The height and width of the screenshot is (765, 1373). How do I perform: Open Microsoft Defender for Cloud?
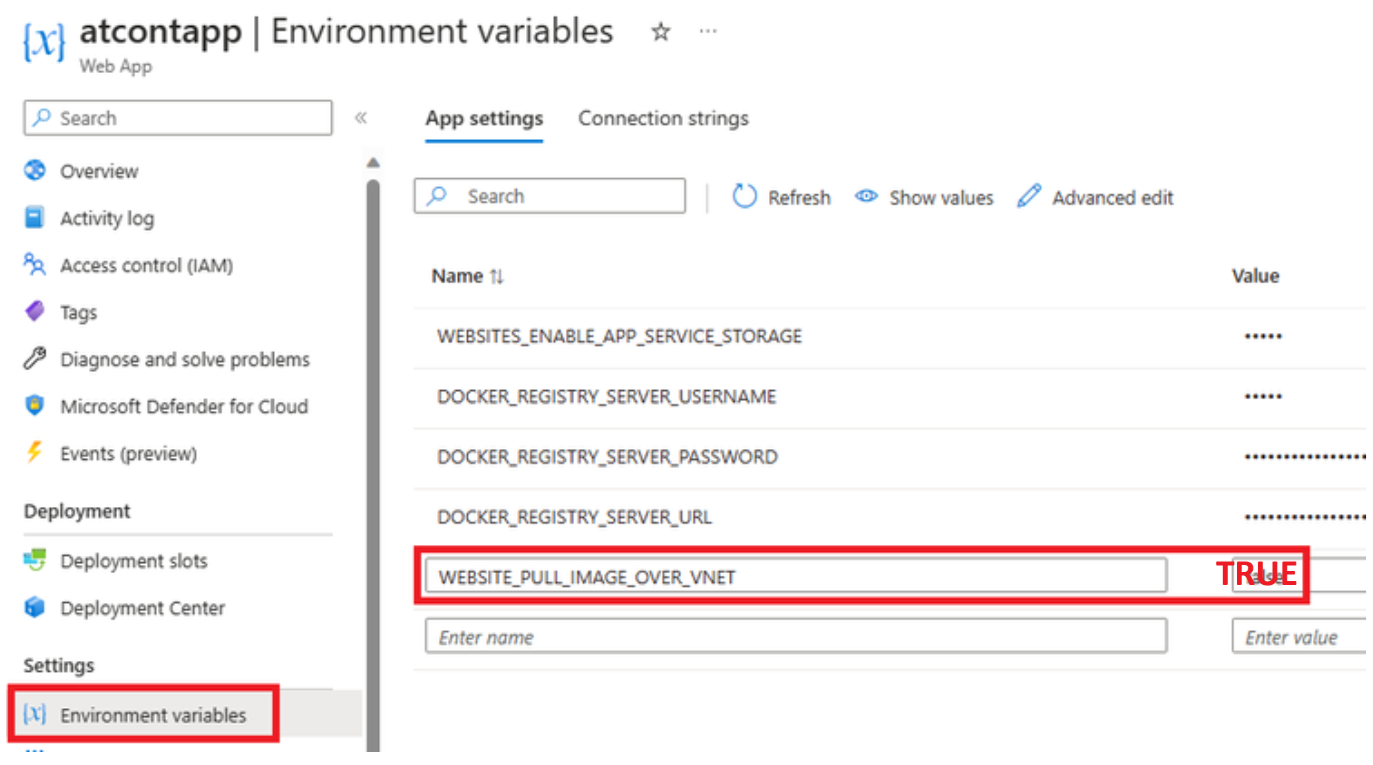tap(184, 406)
